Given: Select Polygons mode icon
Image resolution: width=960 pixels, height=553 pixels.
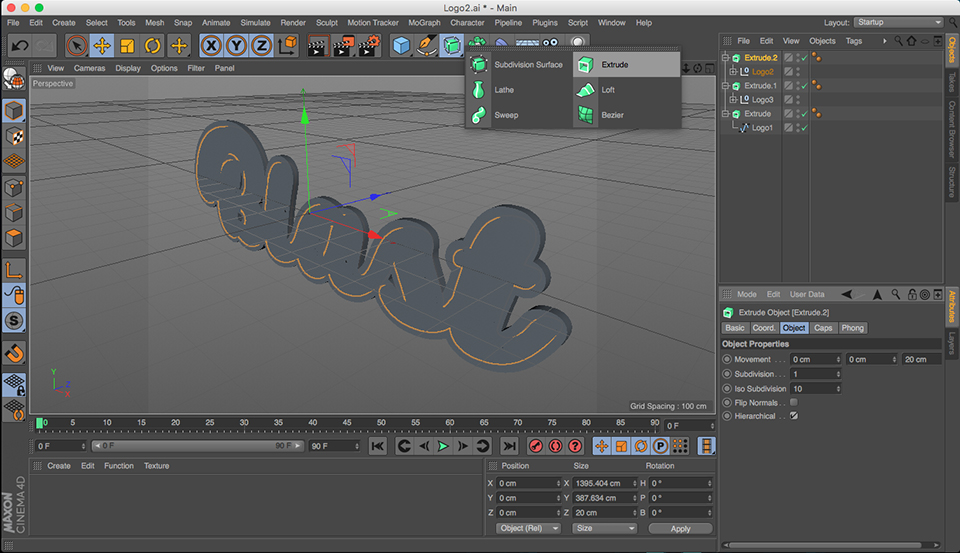Looking at the screenshot, I should [x=13, y=238].
